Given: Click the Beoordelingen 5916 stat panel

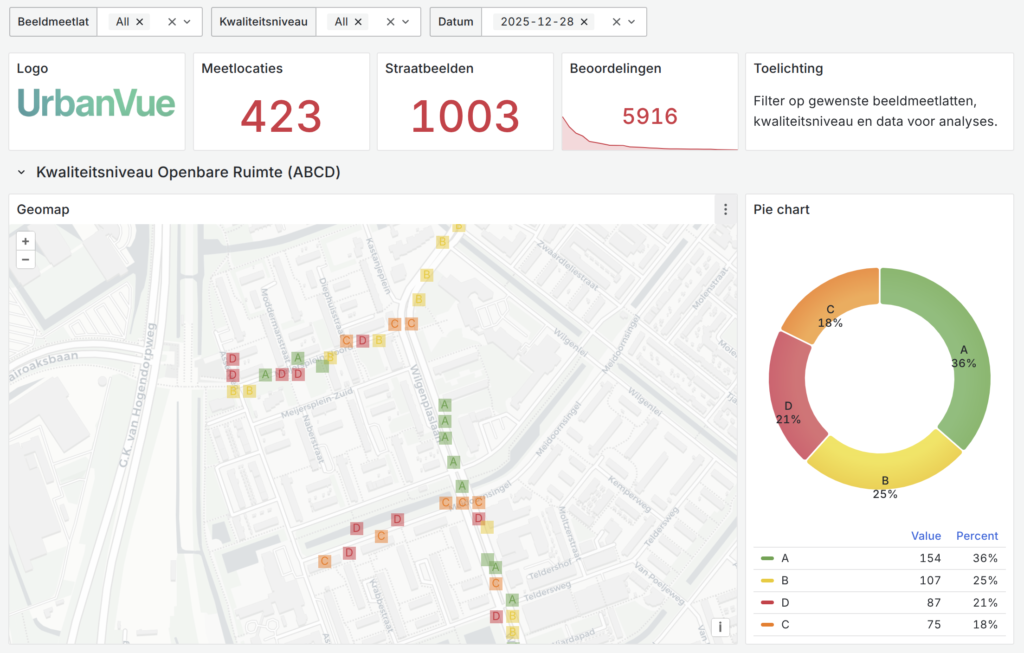Looking at the screenshot, I should pos(649,116).
